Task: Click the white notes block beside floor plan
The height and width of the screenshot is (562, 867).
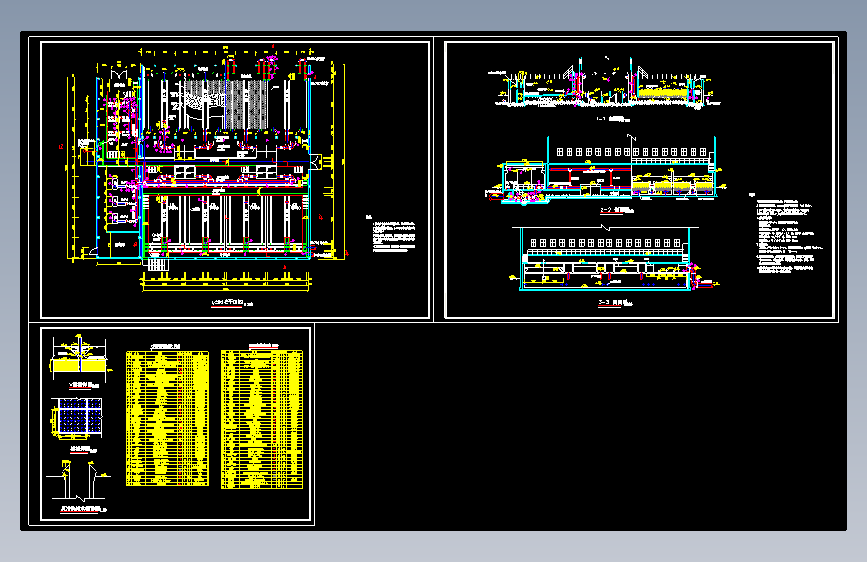Action: (x=392, y=235)
